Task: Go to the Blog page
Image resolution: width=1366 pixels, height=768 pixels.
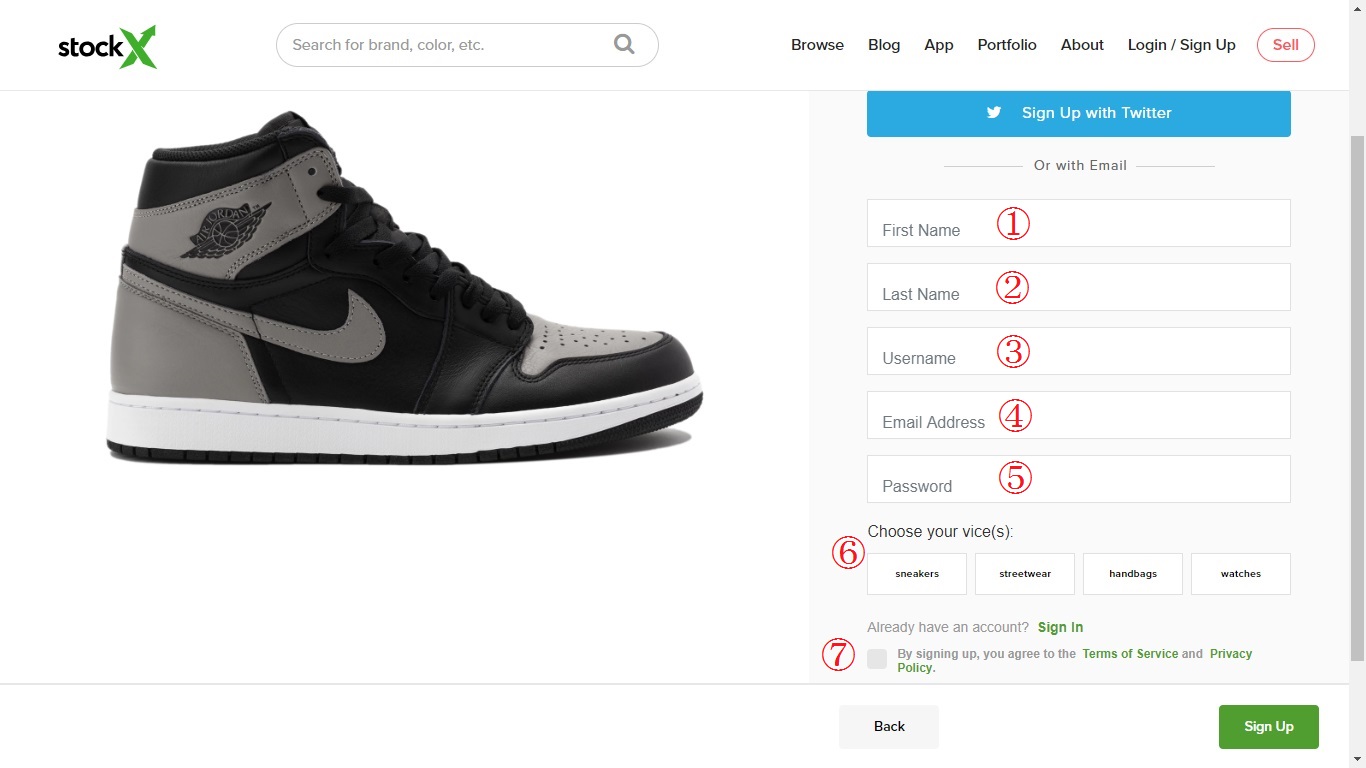Action: [884, 45]
